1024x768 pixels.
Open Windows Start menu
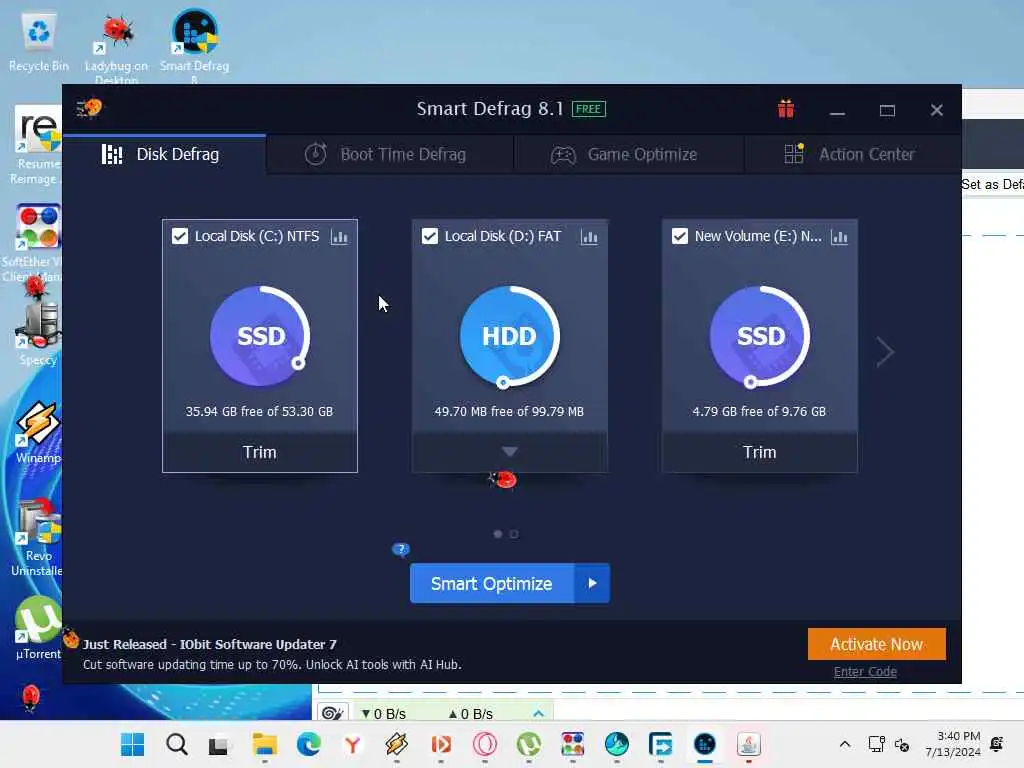pos(133,744)
